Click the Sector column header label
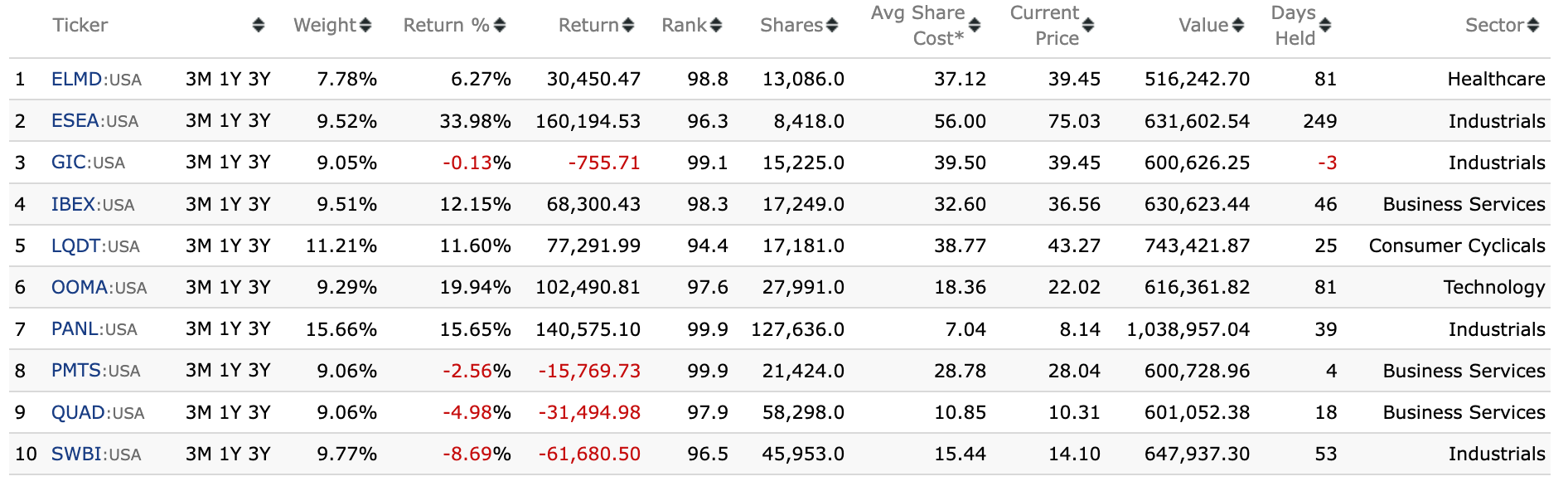 pos(1495,26)
